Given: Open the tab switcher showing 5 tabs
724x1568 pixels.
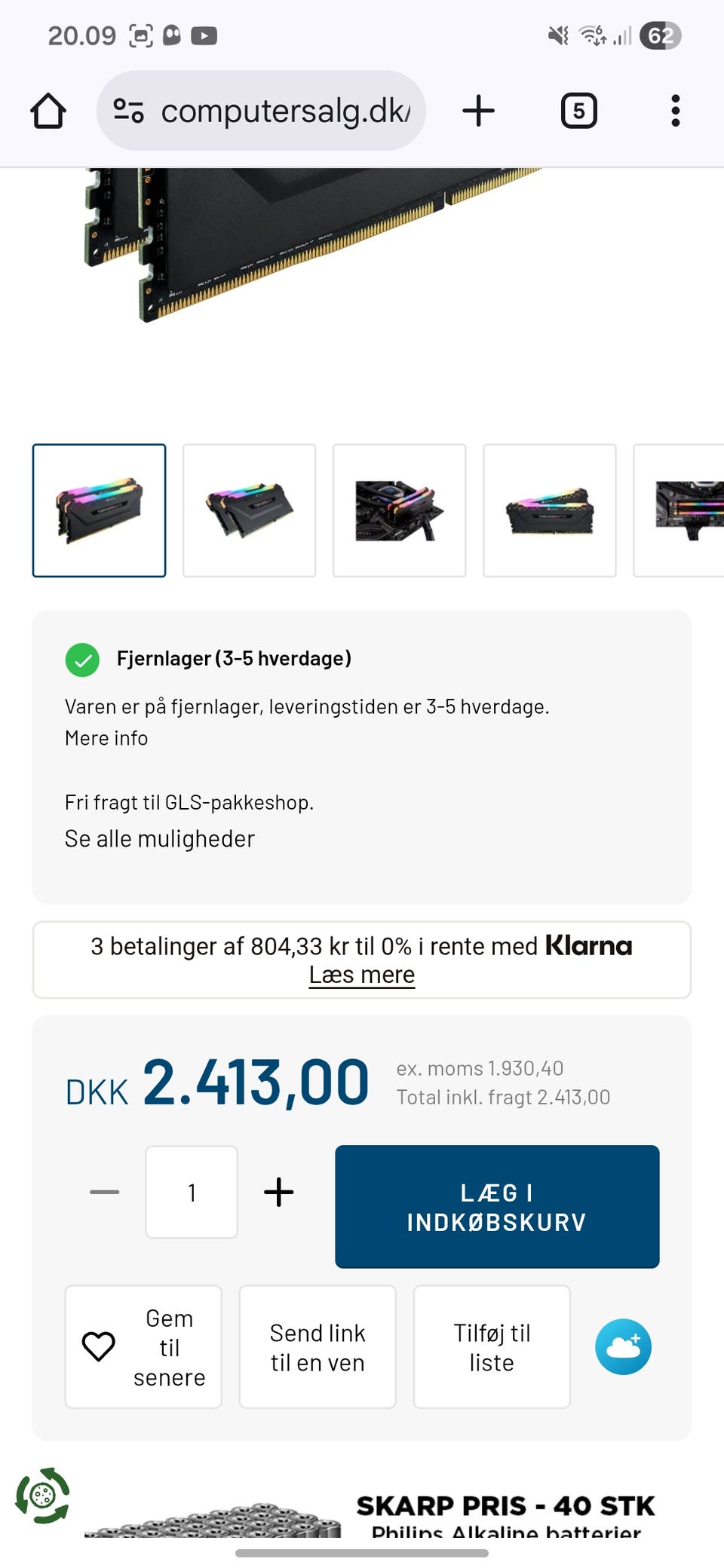Looking at the screenshot, I should 578,111.
